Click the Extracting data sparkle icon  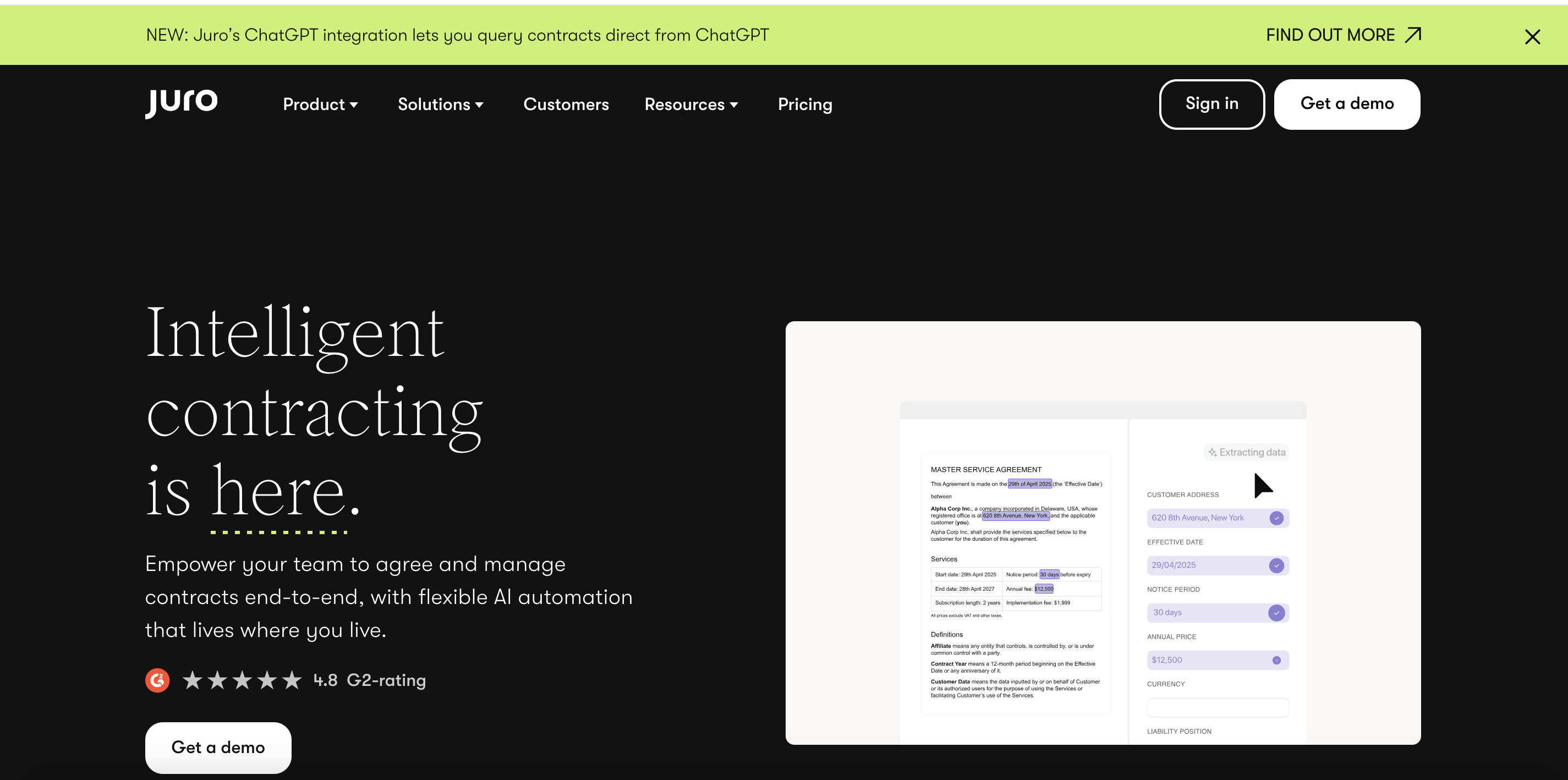pyautogui.click(x=1212, y=453)
